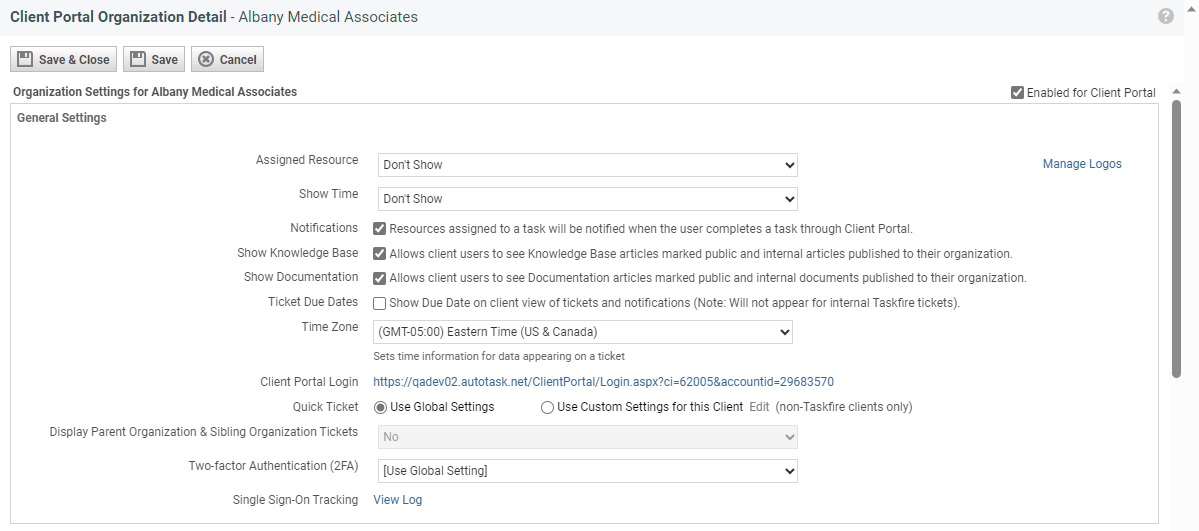Open the Two-factor Authentication dropdown

click(x=587, y=471)
